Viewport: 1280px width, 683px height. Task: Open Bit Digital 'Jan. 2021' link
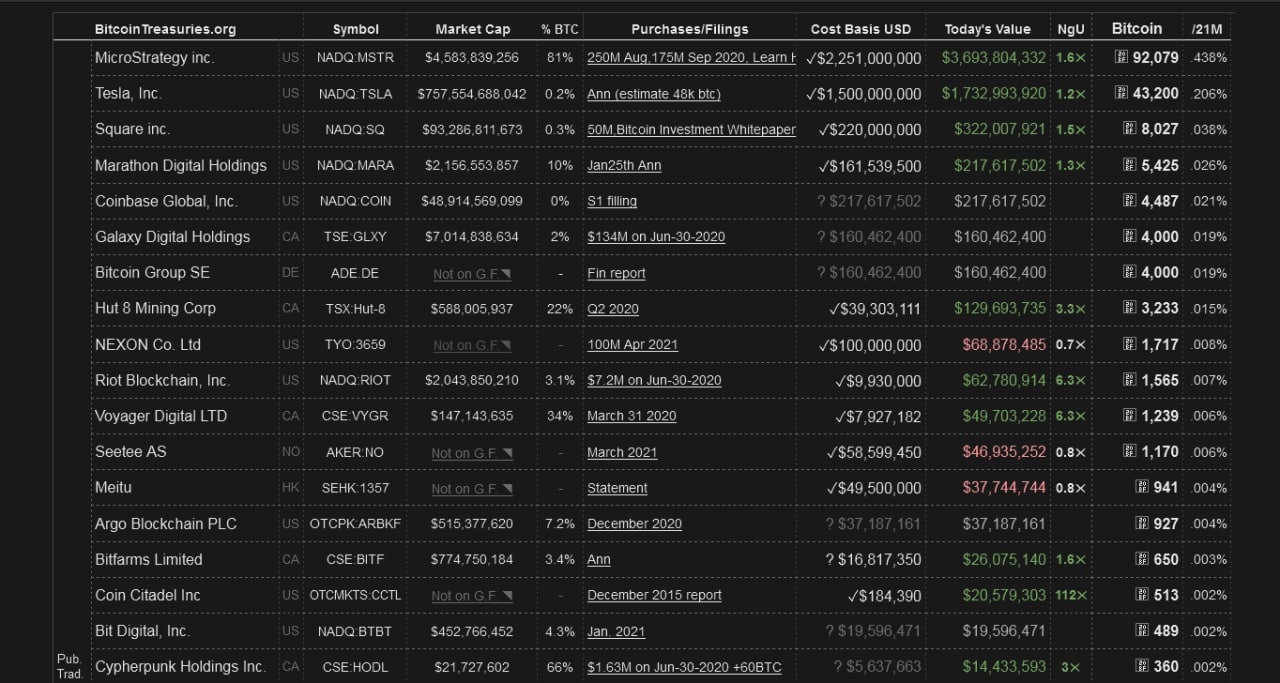pos(616,632)
